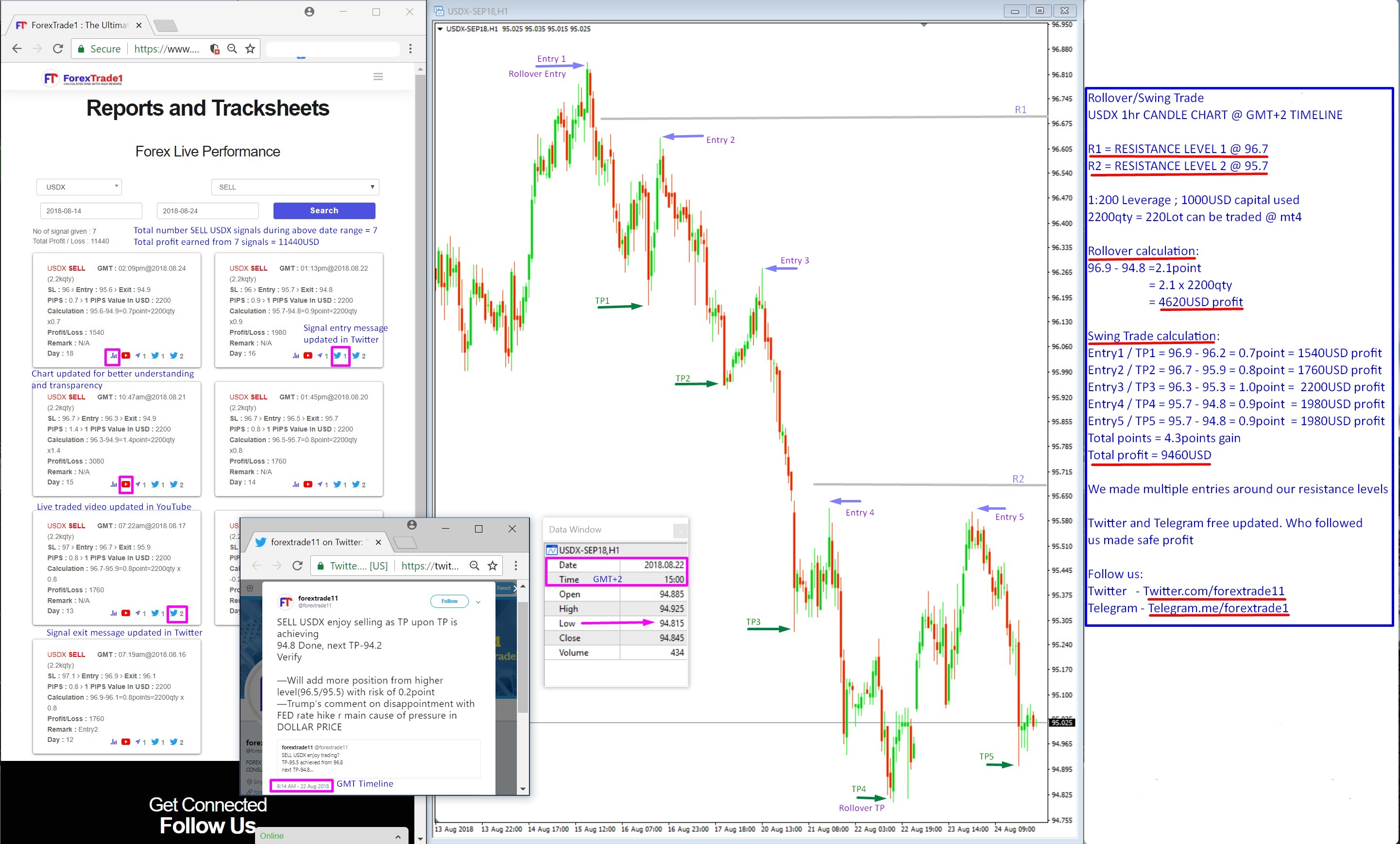Open the YouTube icon on the Day 13 card
This screenshot has width=1400, height=844.
tap(126, 613)
